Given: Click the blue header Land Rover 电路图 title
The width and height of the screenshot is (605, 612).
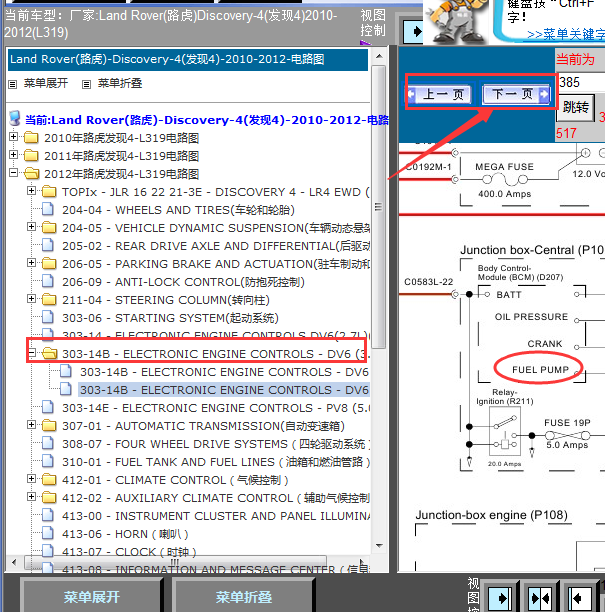Looking at the screenshot, I should click(188, 59).
